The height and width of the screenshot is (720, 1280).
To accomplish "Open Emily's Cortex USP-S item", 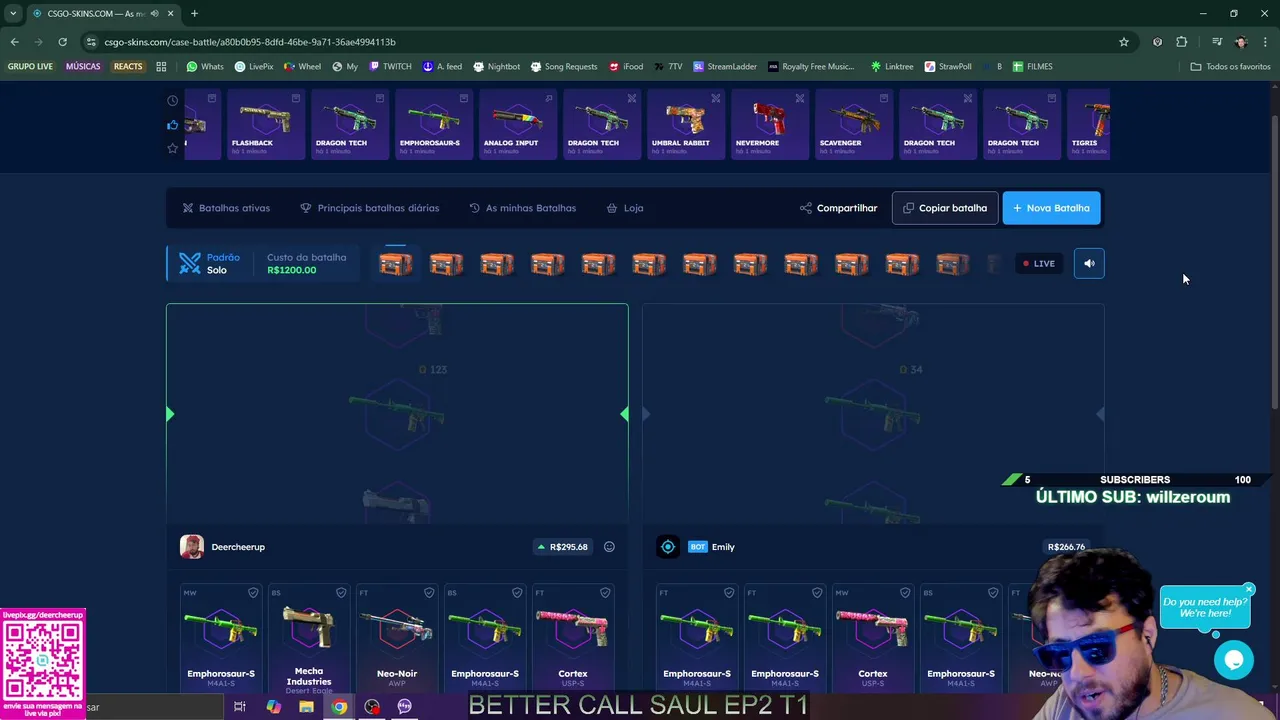I will click(873, 638).
